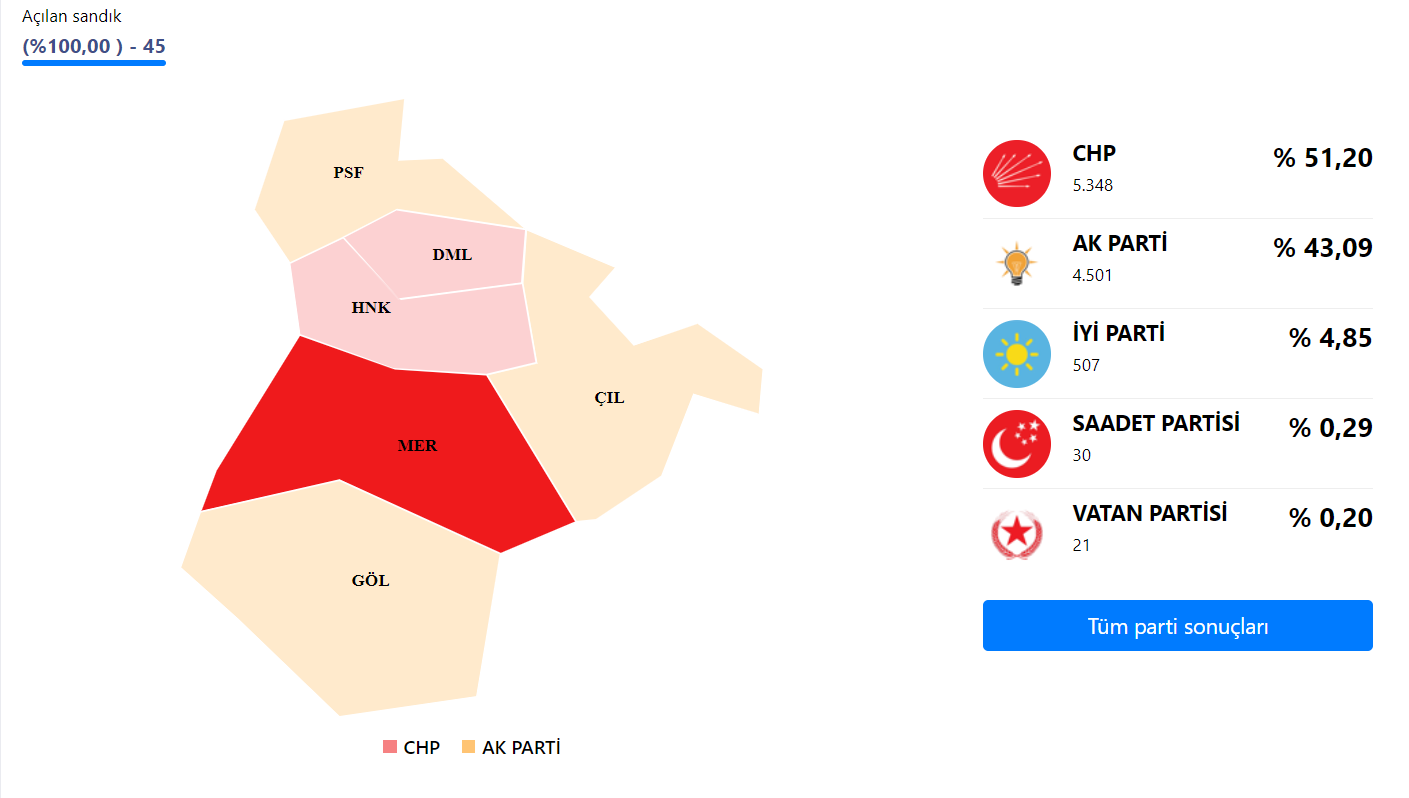This screenshot has height=798, width=1409.
Task: Click the İYİ PARTİ sun logo
Action: pos(1017,354)
